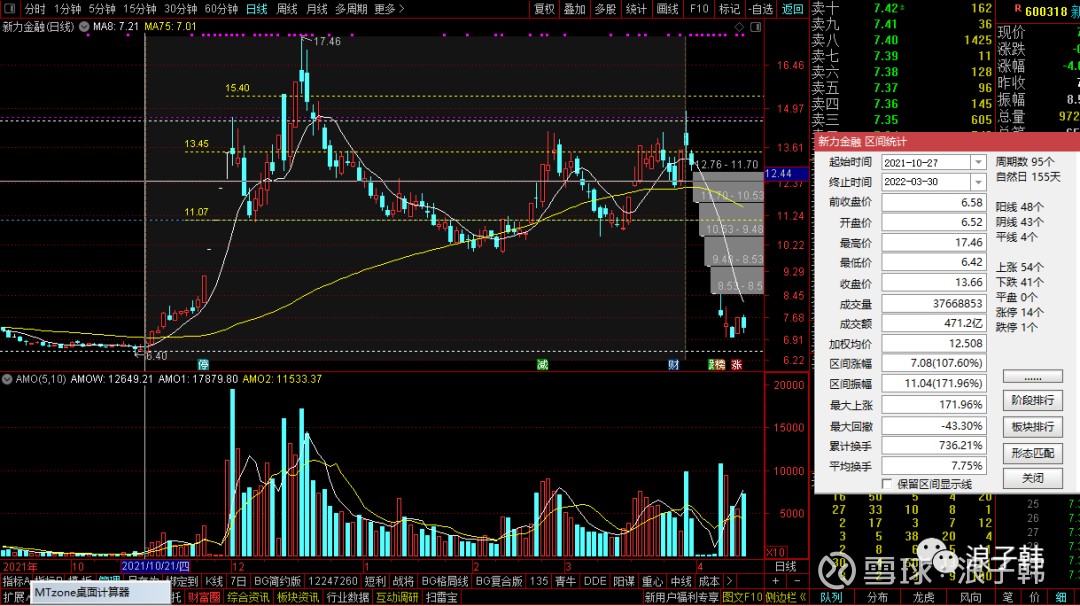The height and width of the screenshot is (606, 1080).
Task: Open the 综合资讯 bottom tab
Action: coord(248,598)
